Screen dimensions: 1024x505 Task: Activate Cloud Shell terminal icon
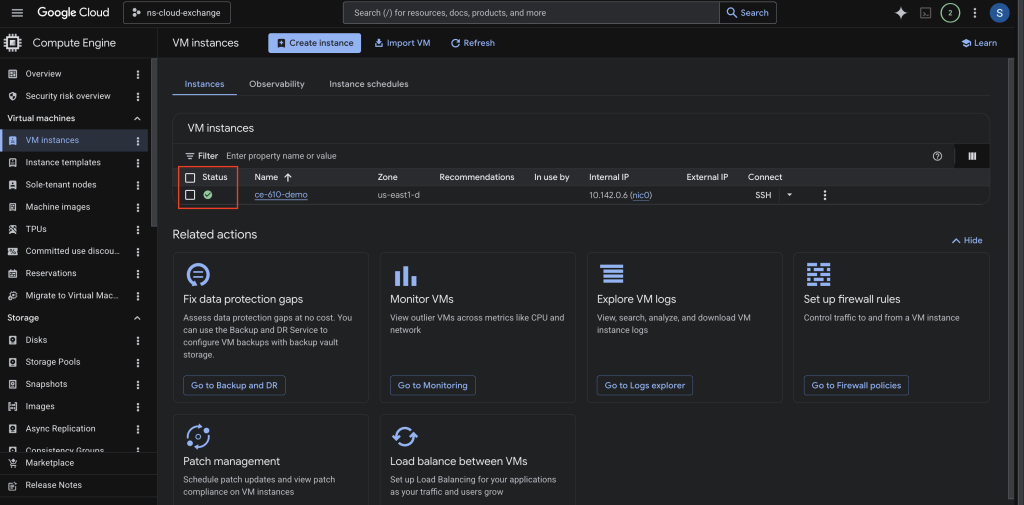(925, 13)
